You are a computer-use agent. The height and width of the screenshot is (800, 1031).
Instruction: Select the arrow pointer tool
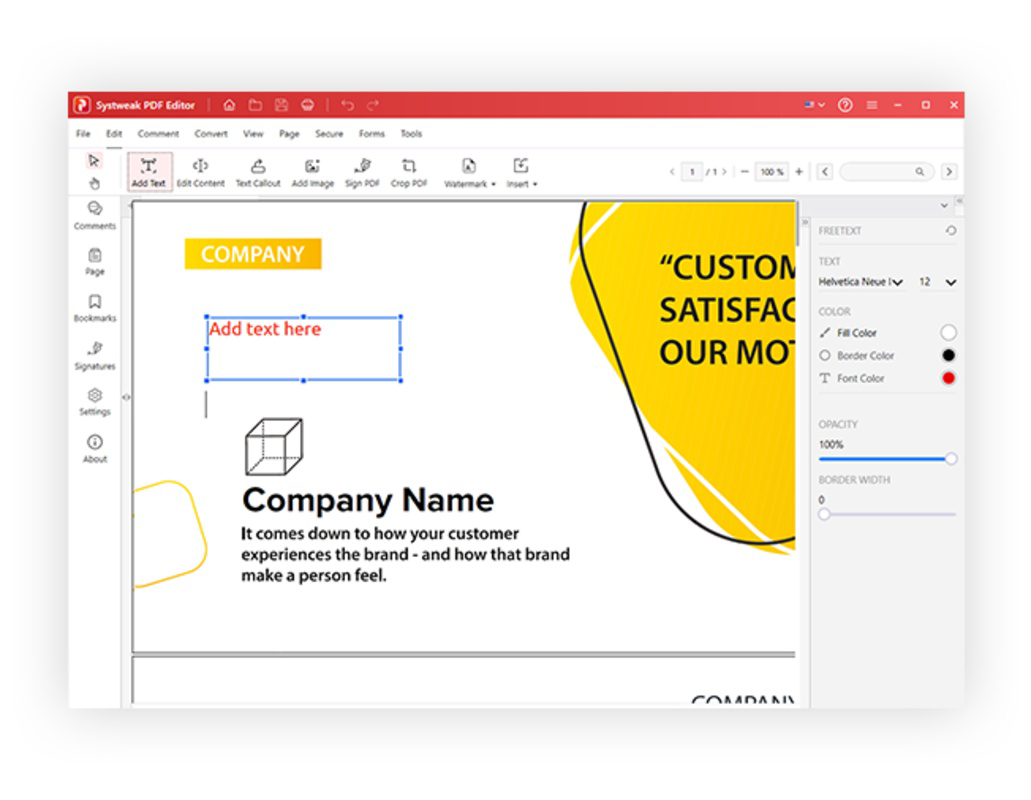[93, 160]
